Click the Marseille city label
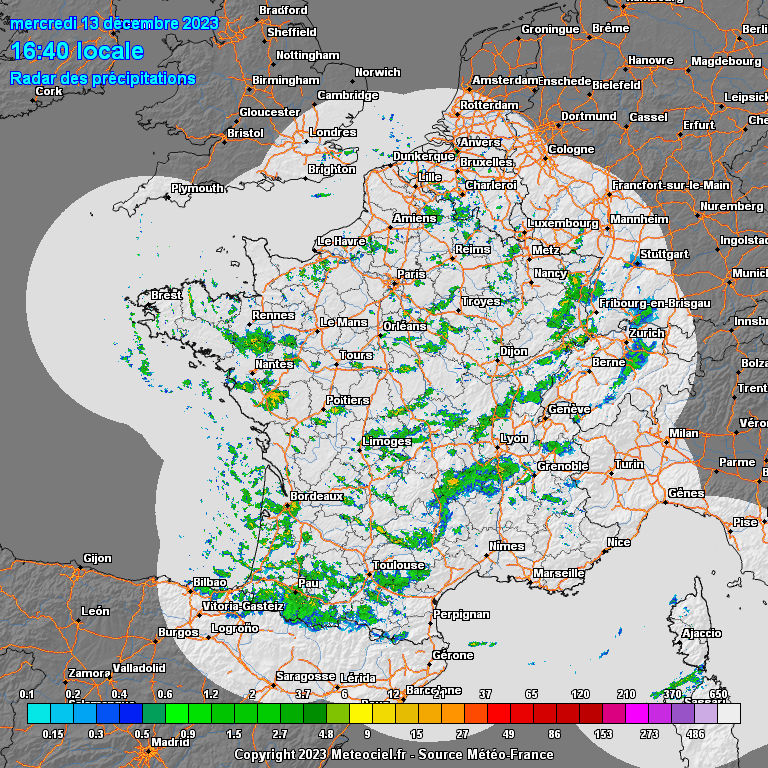 559,573
